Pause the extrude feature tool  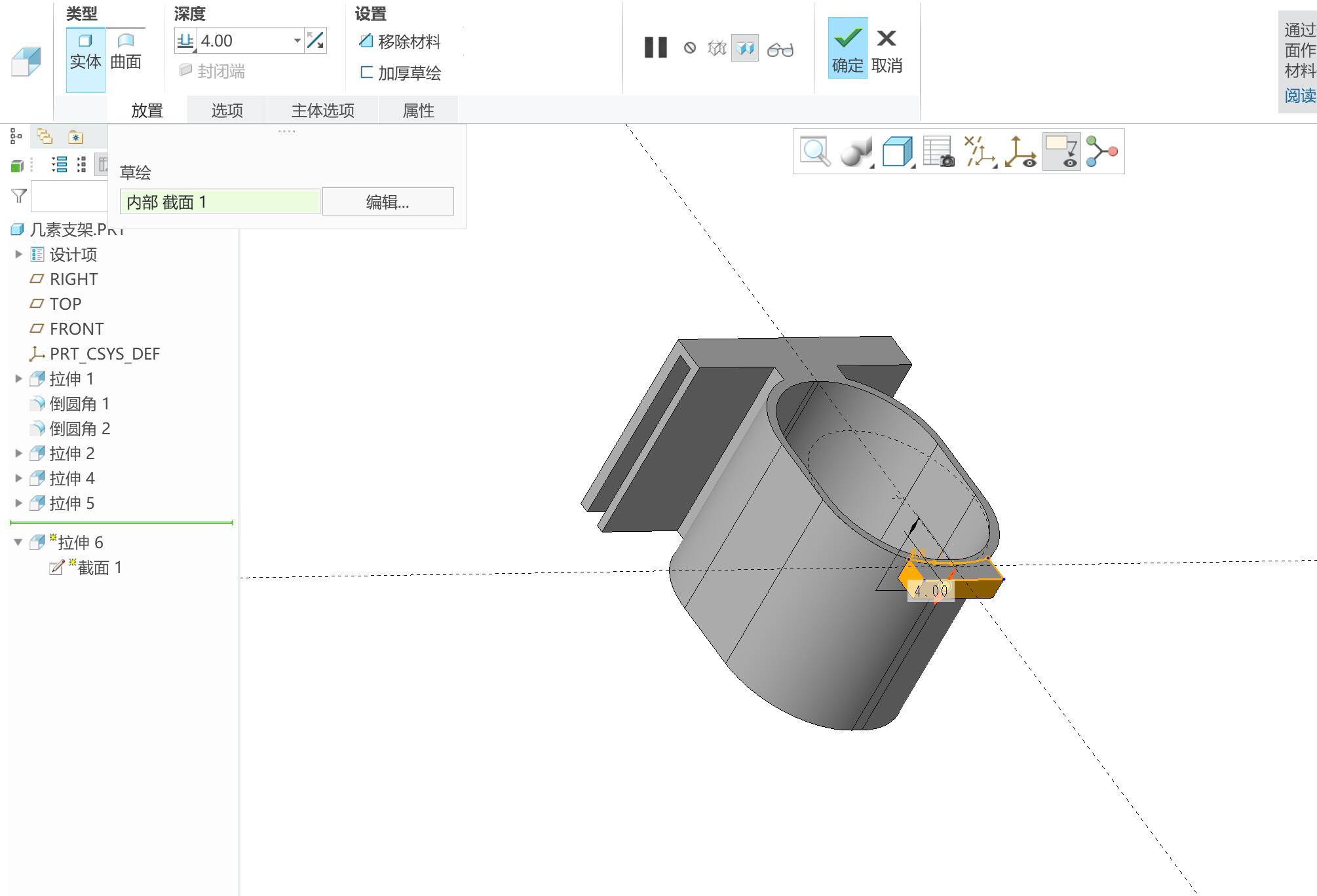[x=655, y=47]
